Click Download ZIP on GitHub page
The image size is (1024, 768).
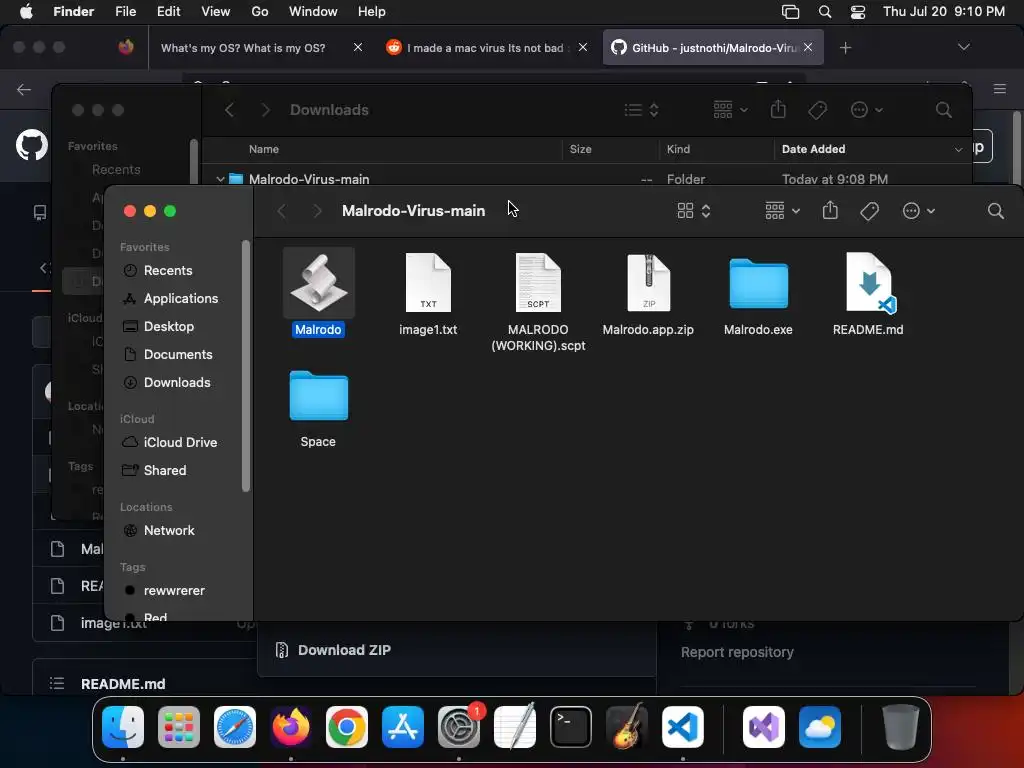point(334,650)
